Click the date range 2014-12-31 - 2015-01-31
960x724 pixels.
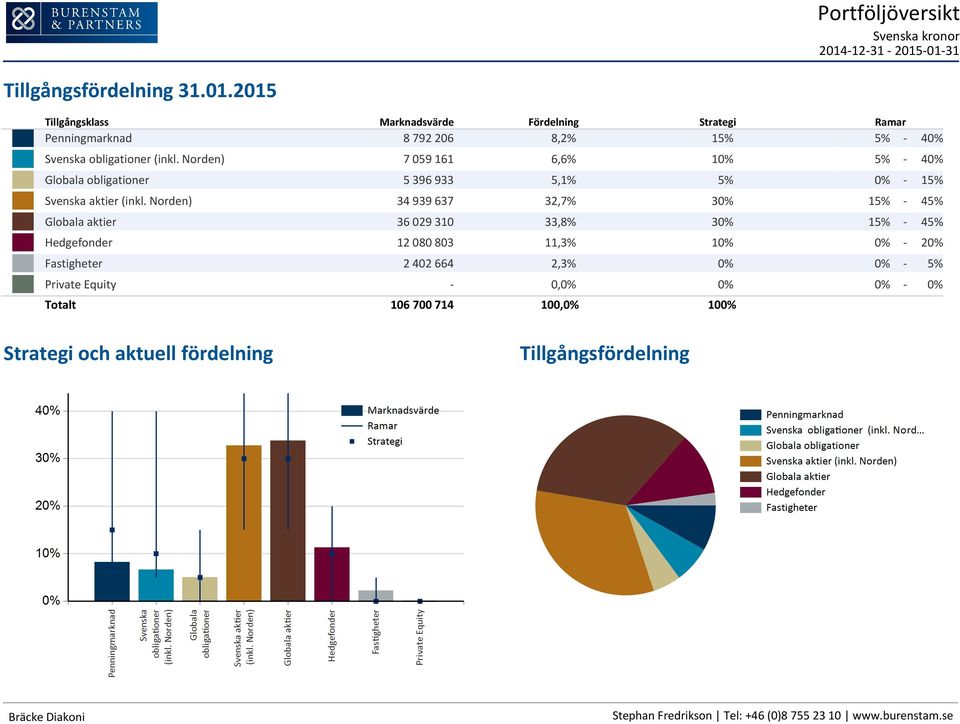point(889,51)
